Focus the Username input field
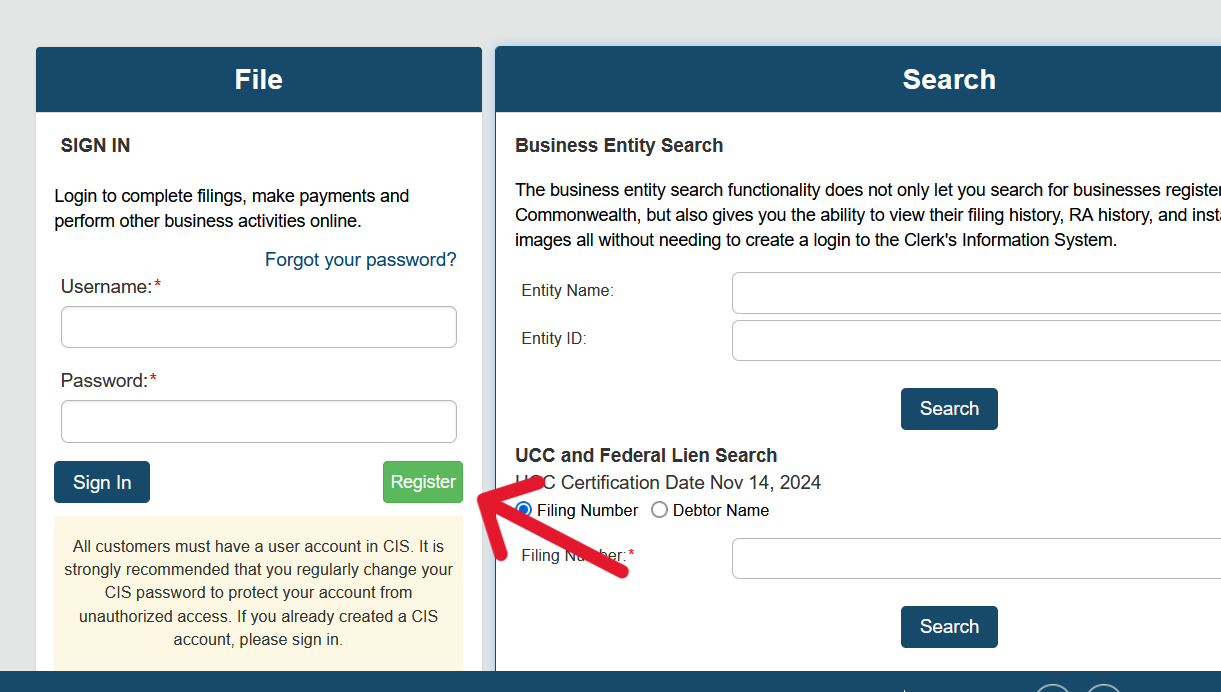 [259, 327]
